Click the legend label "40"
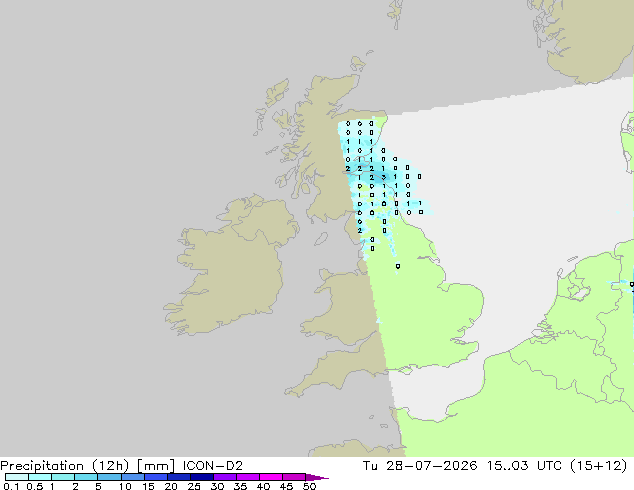The height and width of the screenshot is (490, 634). pos(263,486)
